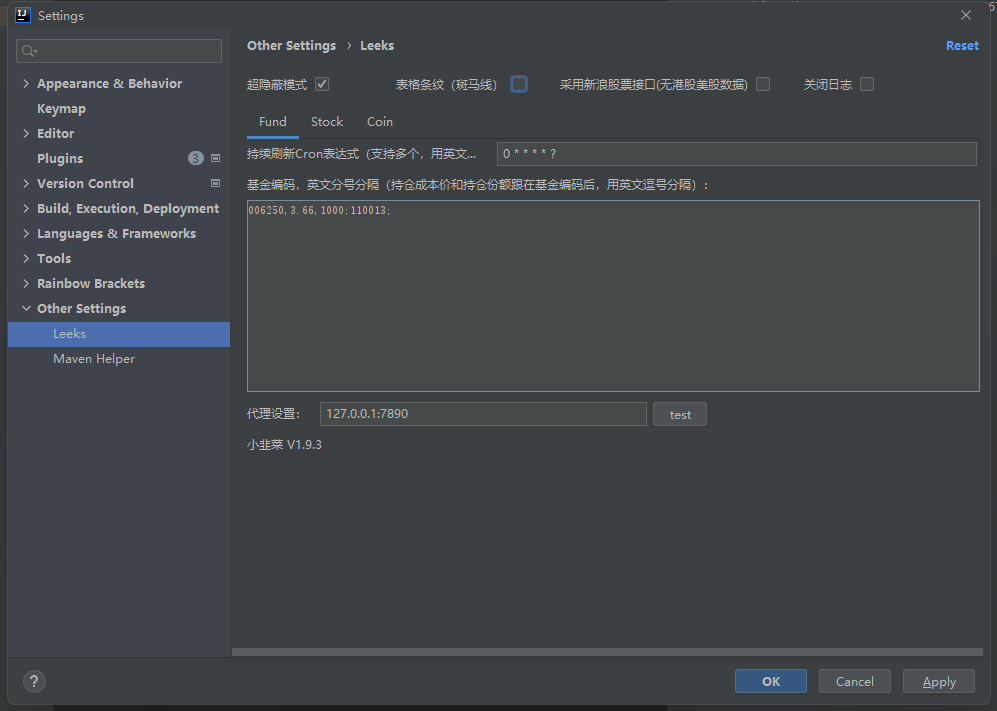Toggle the 超隐蔽模式 checkbox
This screenshot has height=711, width=997.
point(322,84)
